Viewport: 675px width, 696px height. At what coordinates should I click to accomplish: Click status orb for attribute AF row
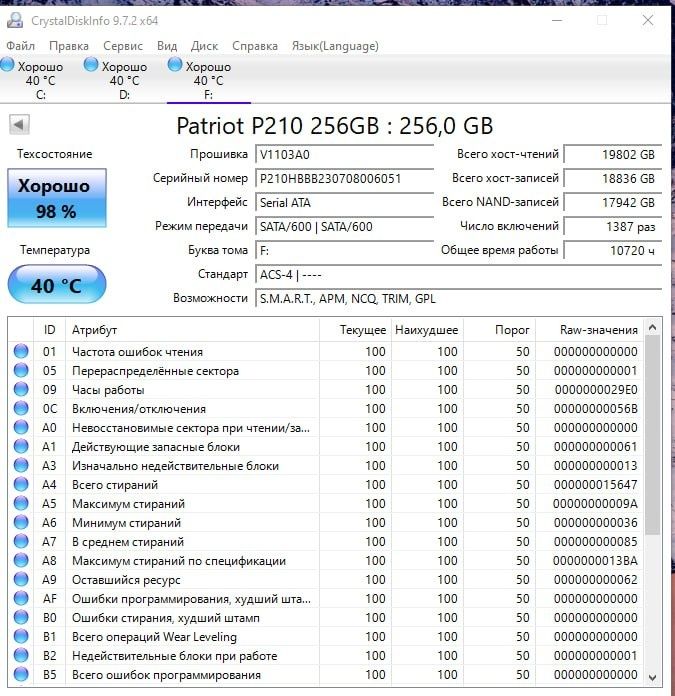click(21, 598)
